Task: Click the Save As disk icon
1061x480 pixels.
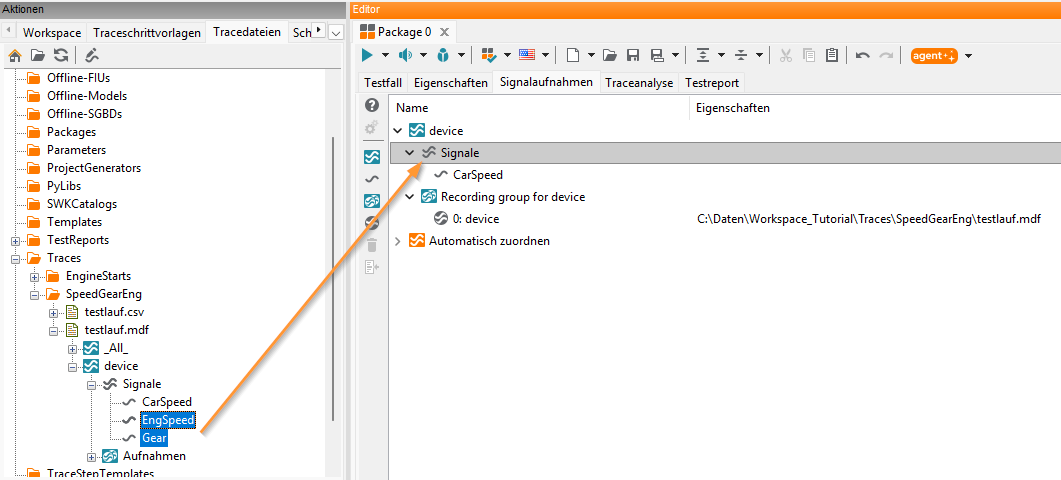Action: pos(656,56)
